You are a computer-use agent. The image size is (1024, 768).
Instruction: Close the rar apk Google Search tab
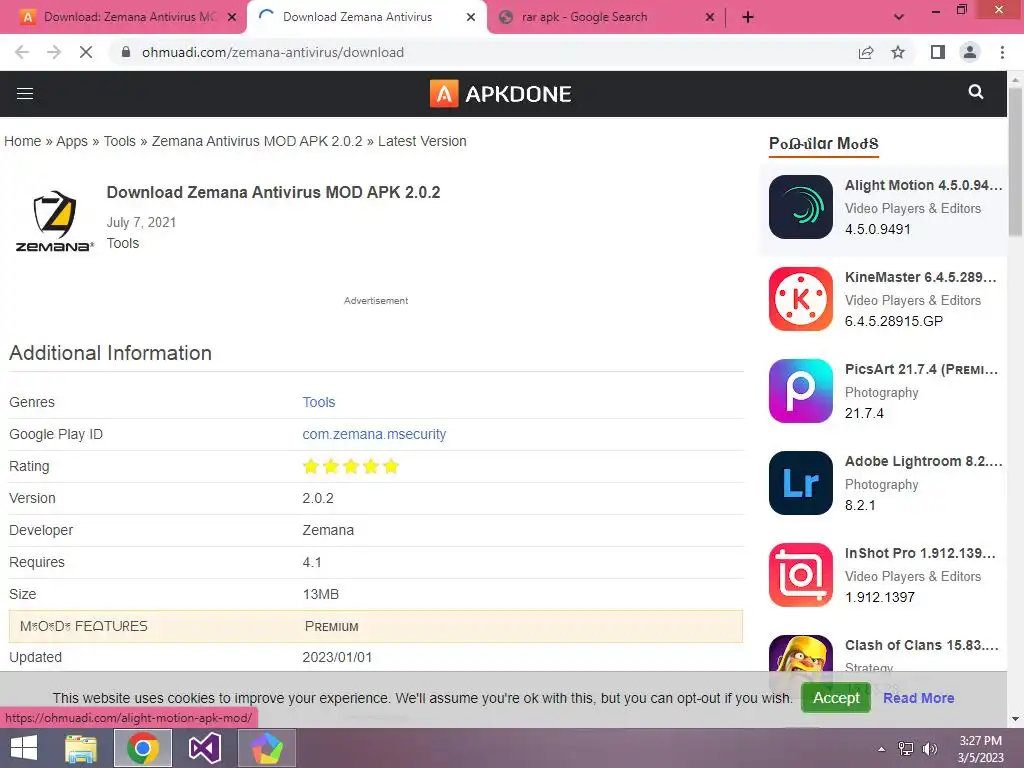click(x=710, y=17)
